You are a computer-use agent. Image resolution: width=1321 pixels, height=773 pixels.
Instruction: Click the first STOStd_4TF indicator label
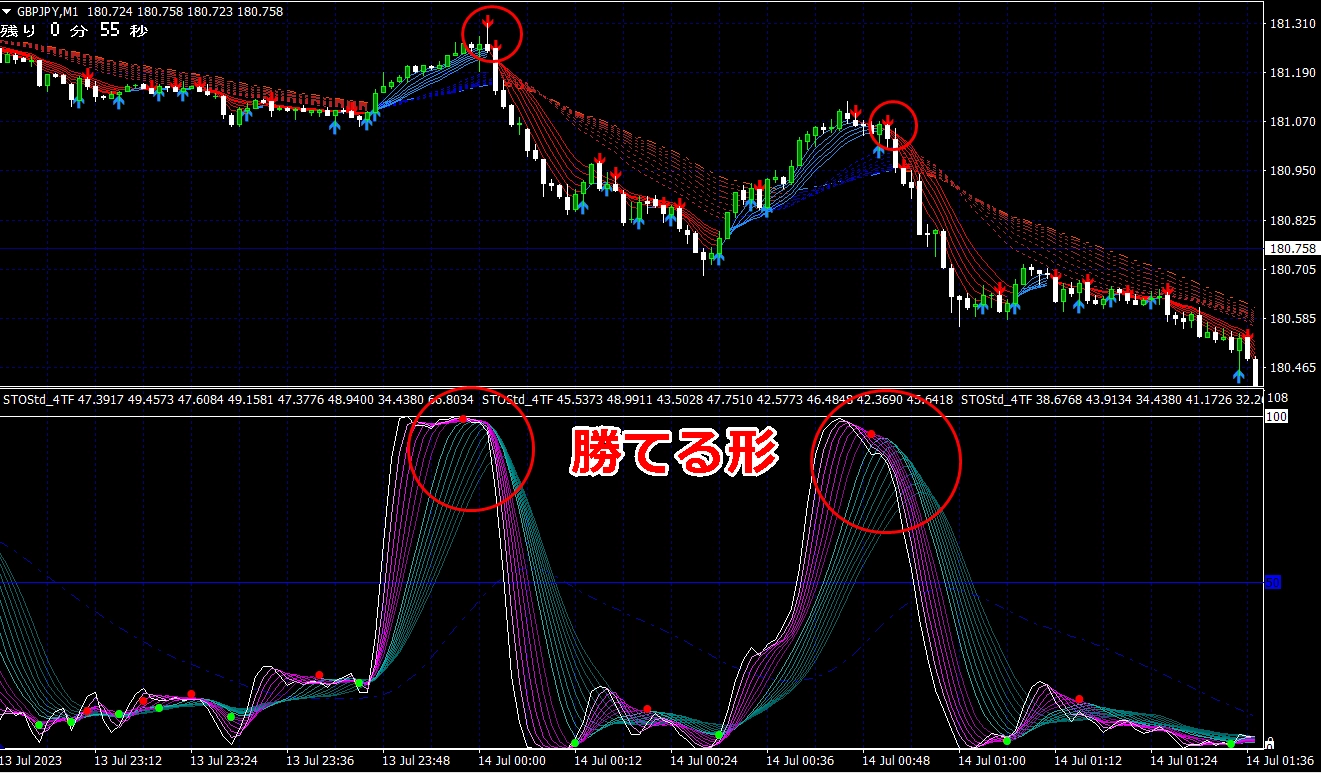point(38,400)
